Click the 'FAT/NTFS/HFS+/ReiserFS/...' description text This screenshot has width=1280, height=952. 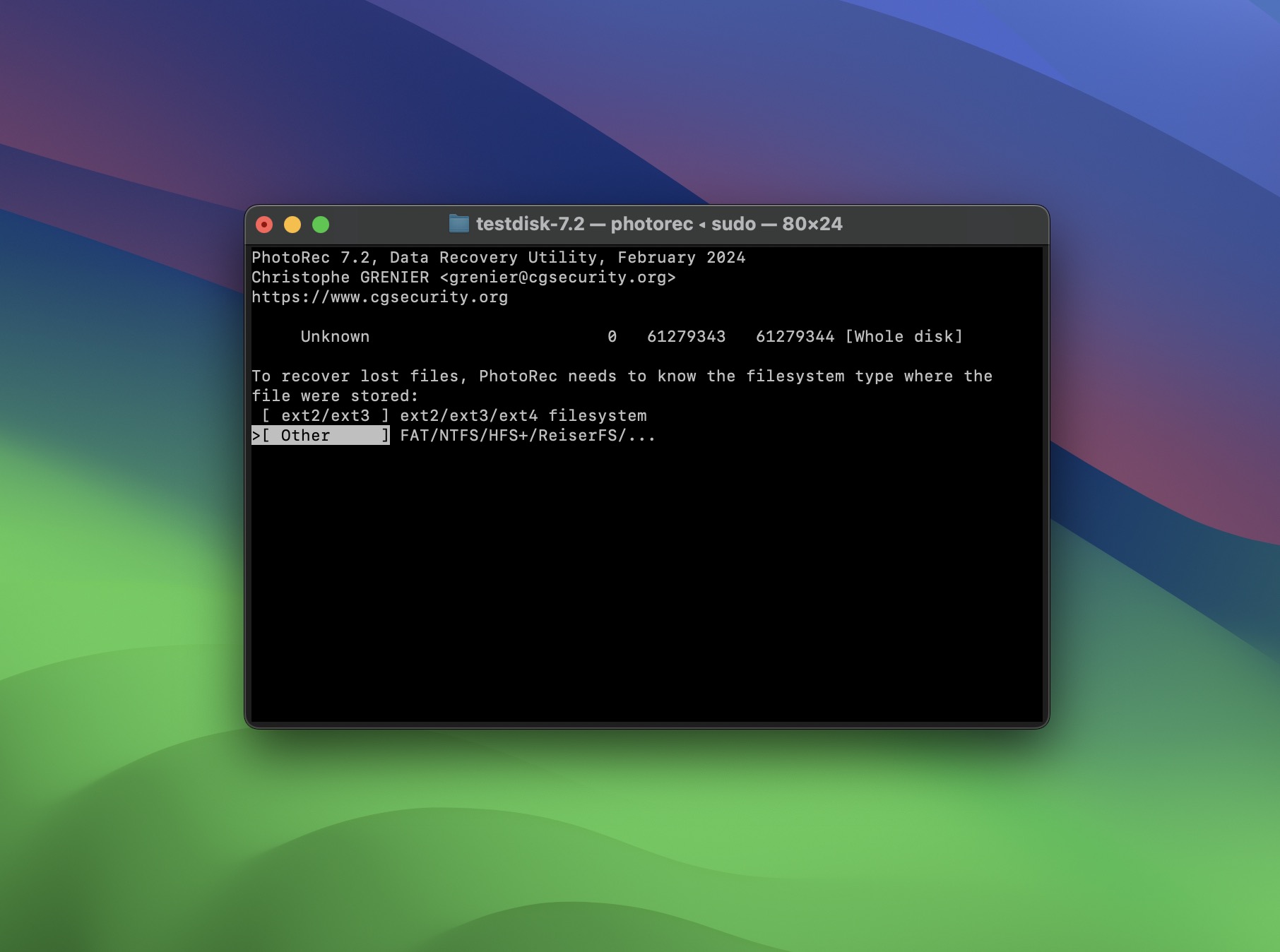pos(528,436)
